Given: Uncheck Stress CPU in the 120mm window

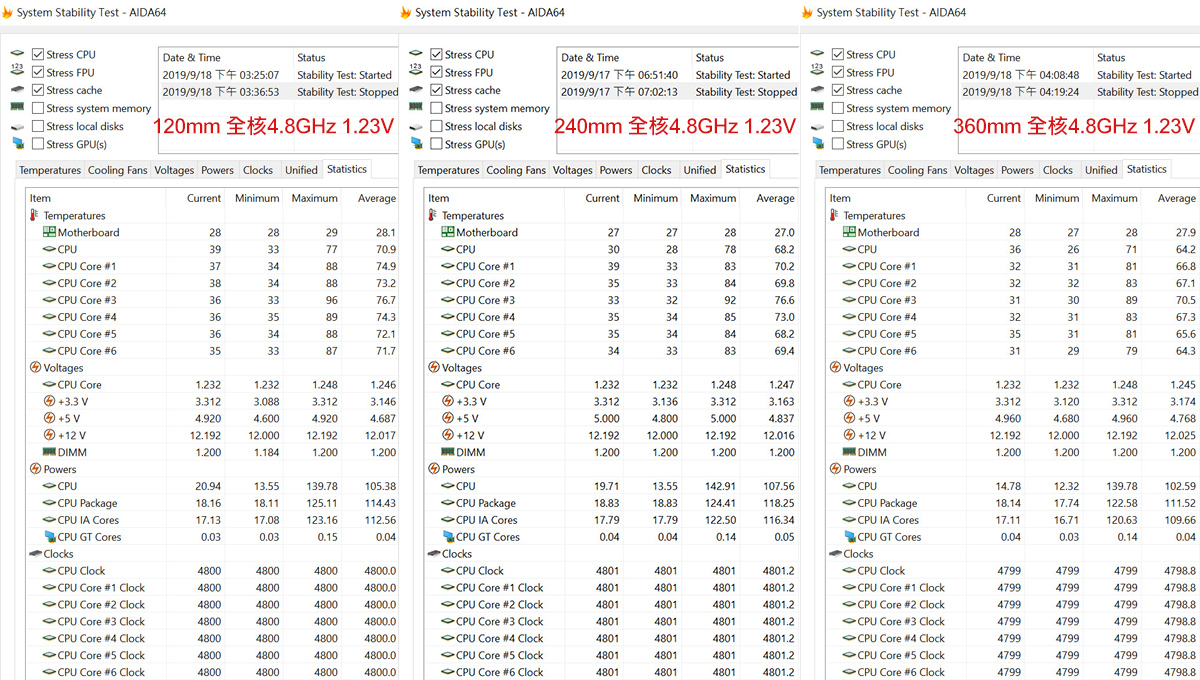Looking at the screenshot, I should tap(38, 54).
